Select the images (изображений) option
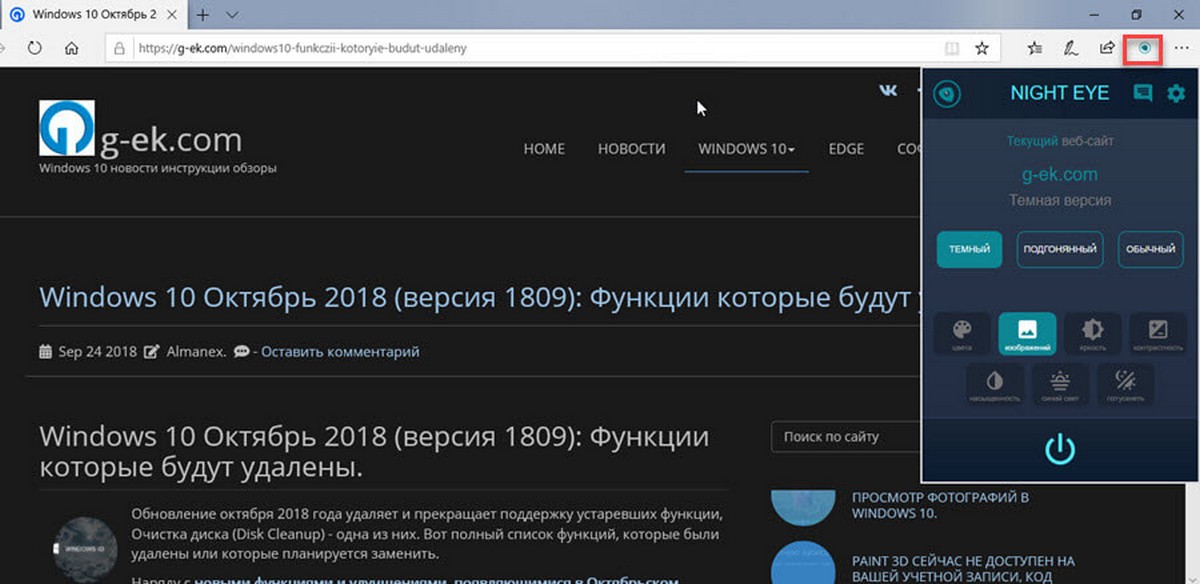 click(1027, 333)
